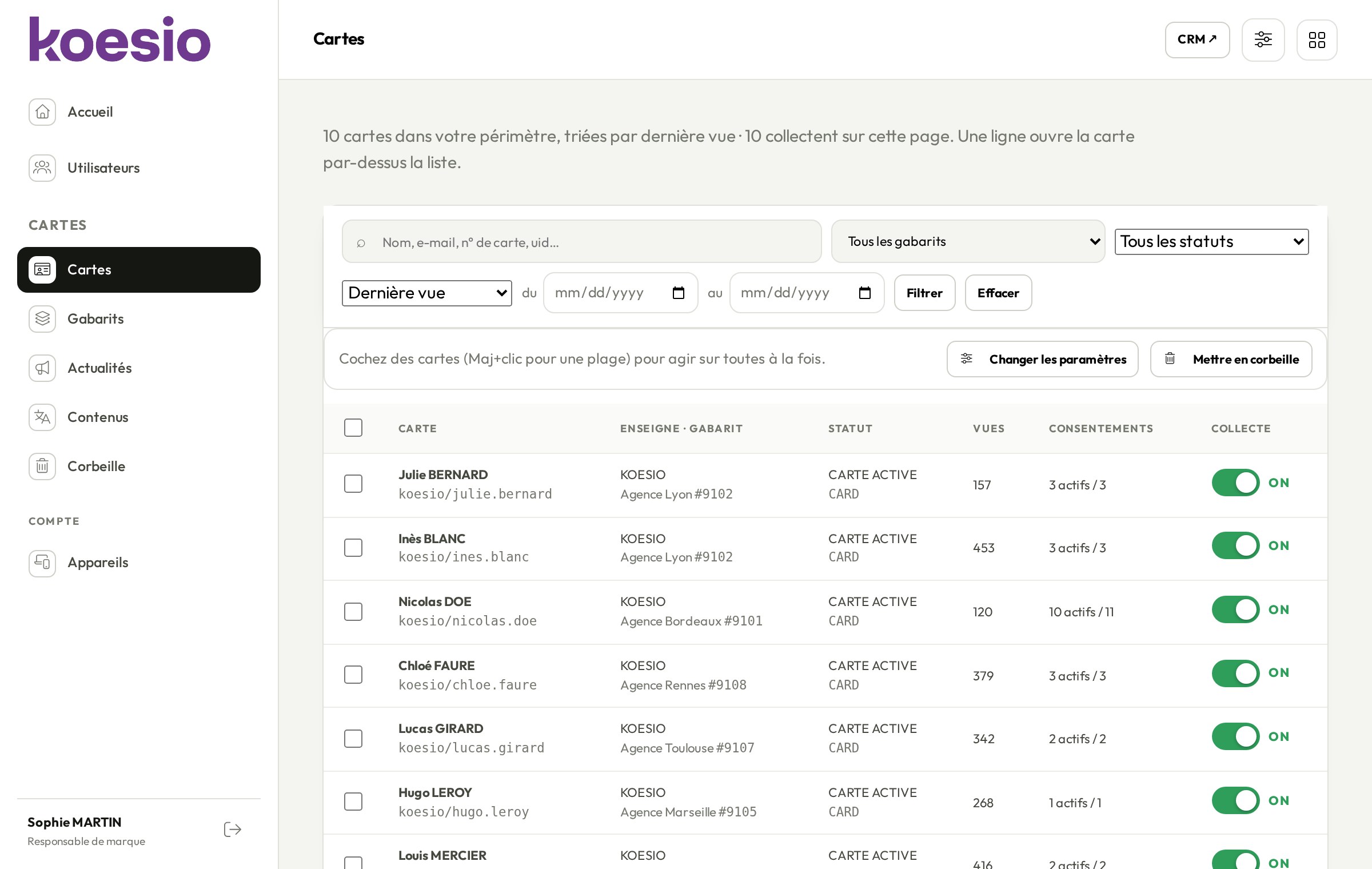Click the Appareils devices icon
This screenshot has width=1372, height=869.
point(42,563)
